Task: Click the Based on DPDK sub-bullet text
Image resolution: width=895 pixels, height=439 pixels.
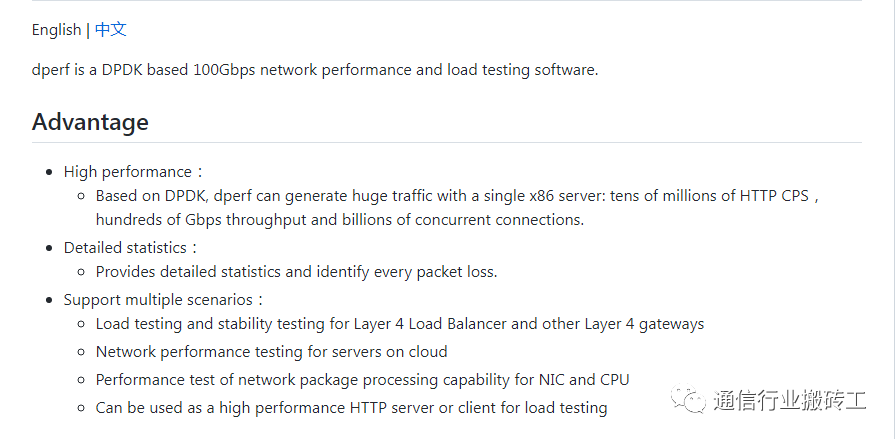Action: tap(458, 196)
